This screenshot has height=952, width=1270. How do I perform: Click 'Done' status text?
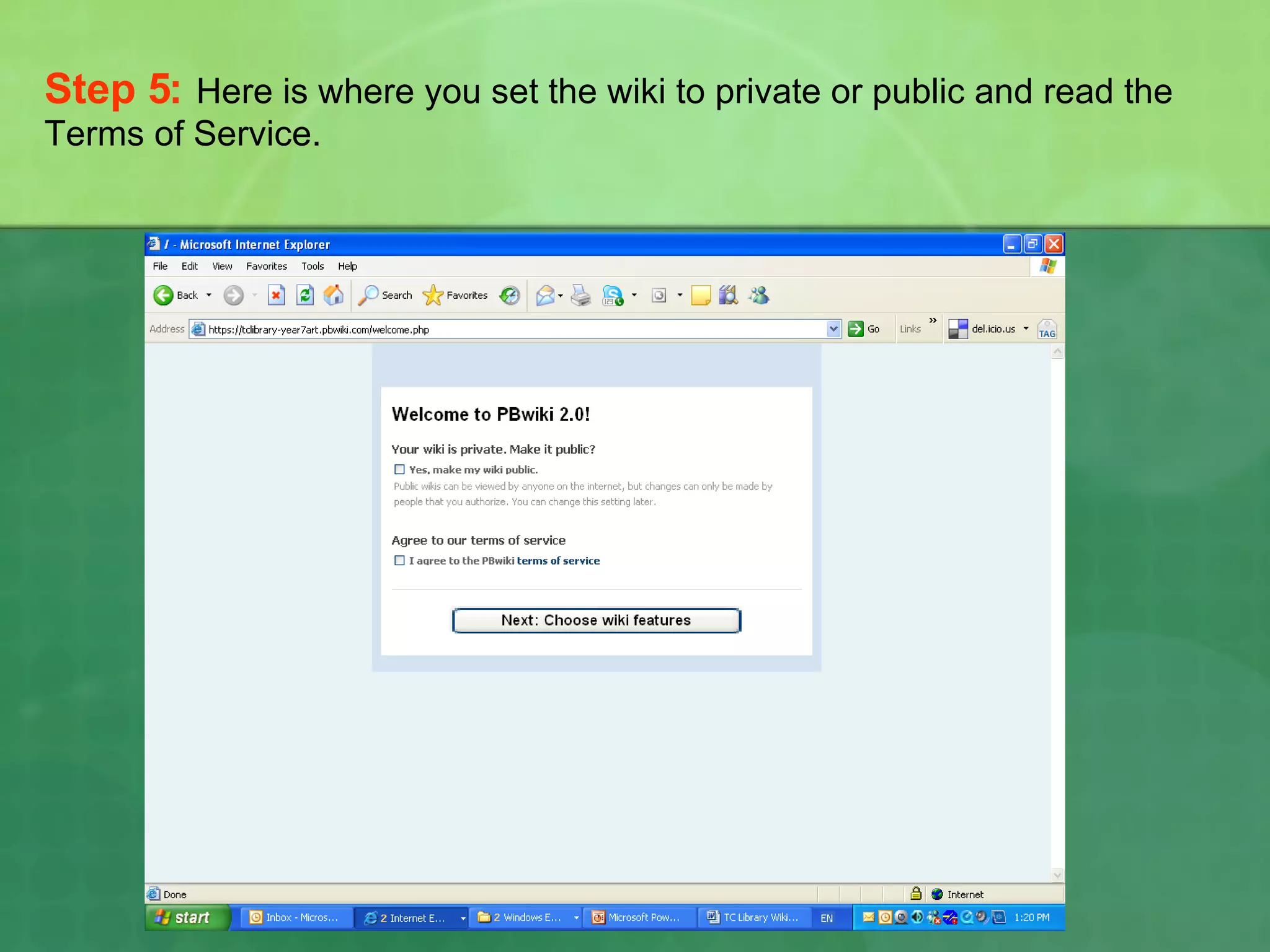pos(175,894)
